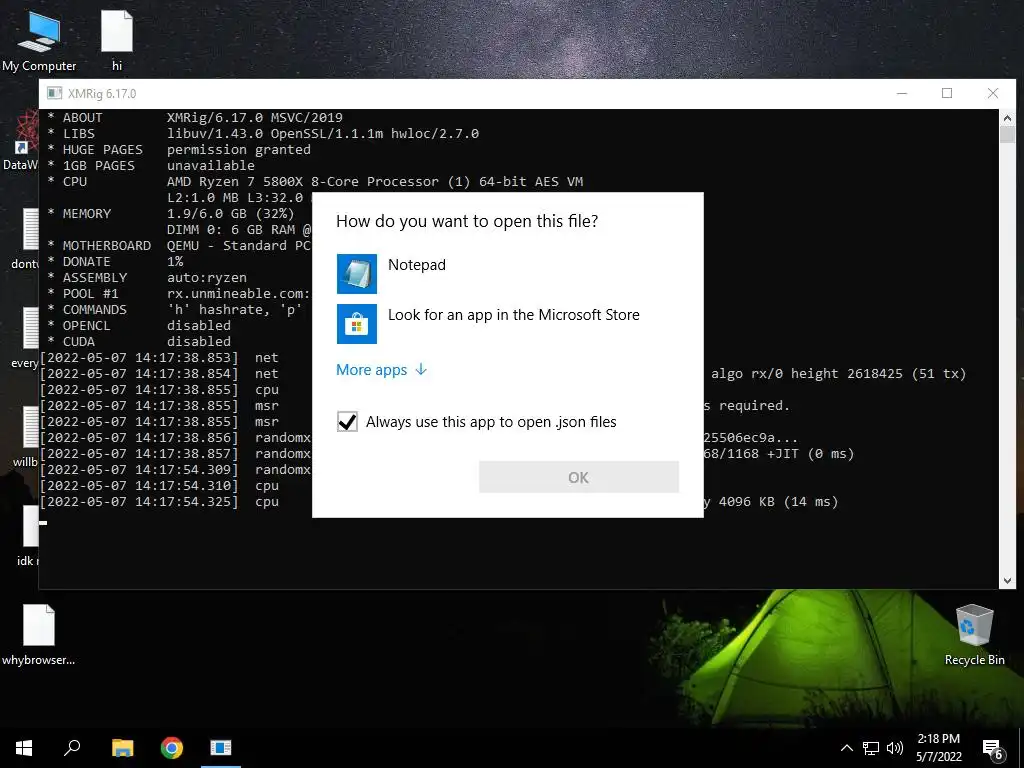1024x768 pixels.
Task: Select the whybrowser file on desktop
Action: pos(39,634)
